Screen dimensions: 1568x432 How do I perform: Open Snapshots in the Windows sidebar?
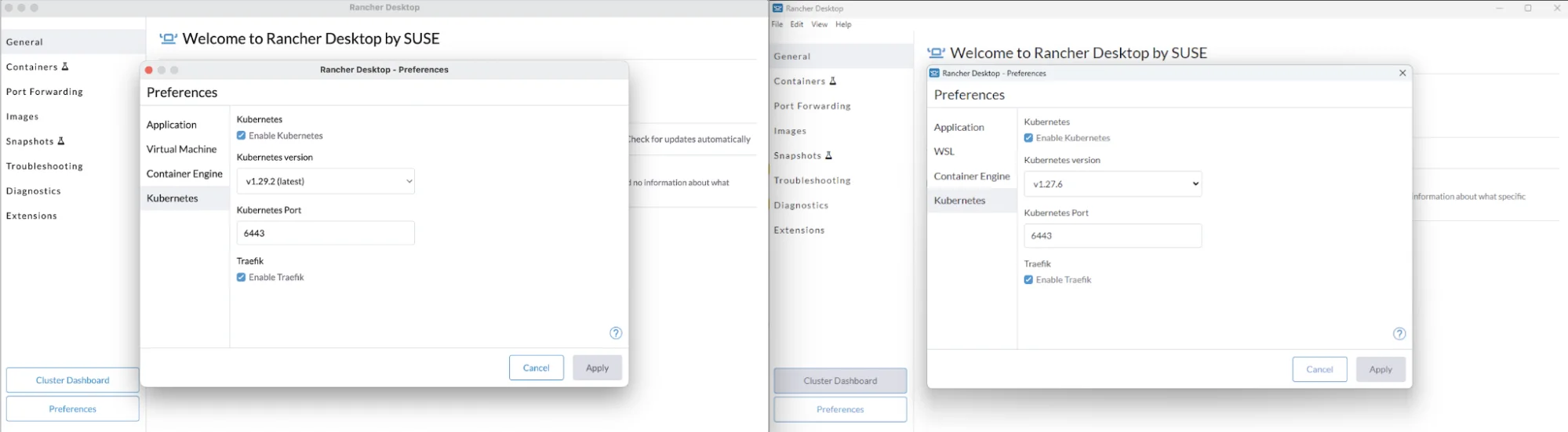point(842,155)
